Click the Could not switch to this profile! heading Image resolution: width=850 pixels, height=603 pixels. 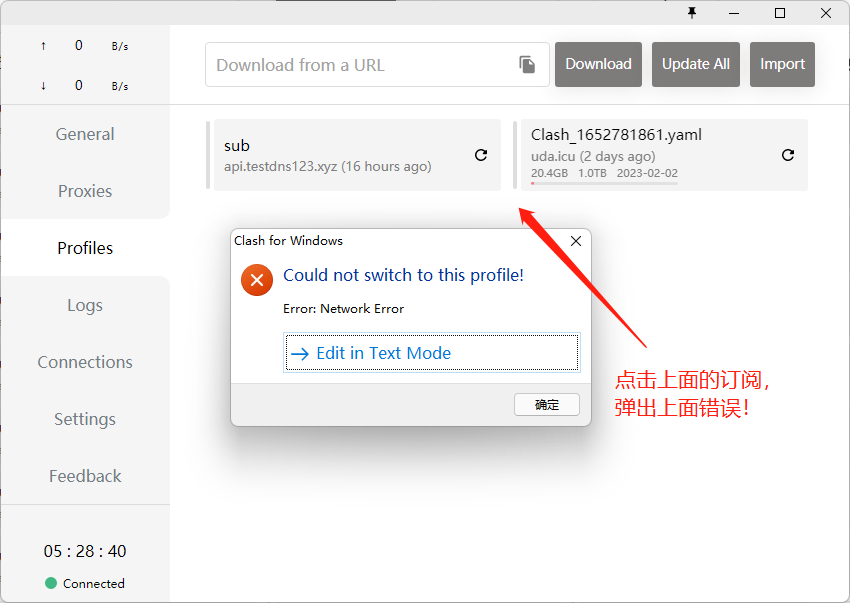pos(403,275)
